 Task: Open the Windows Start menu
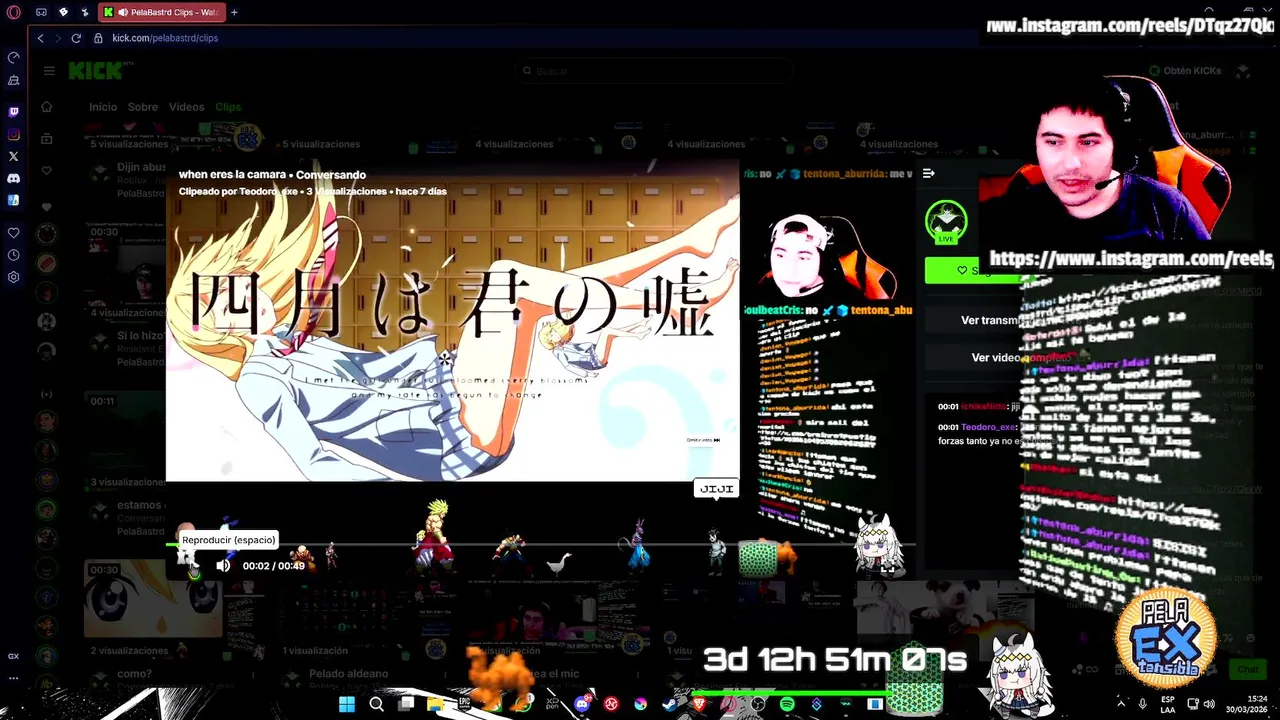[346, 704]
